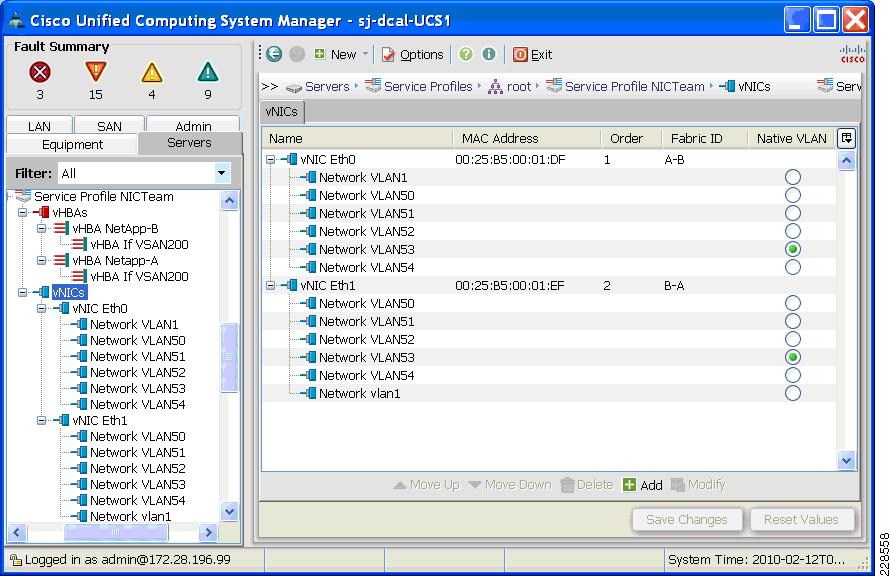The image size is (890, 576).
Task: Click the green plus New icon
Action: click(x=320, y=54)
